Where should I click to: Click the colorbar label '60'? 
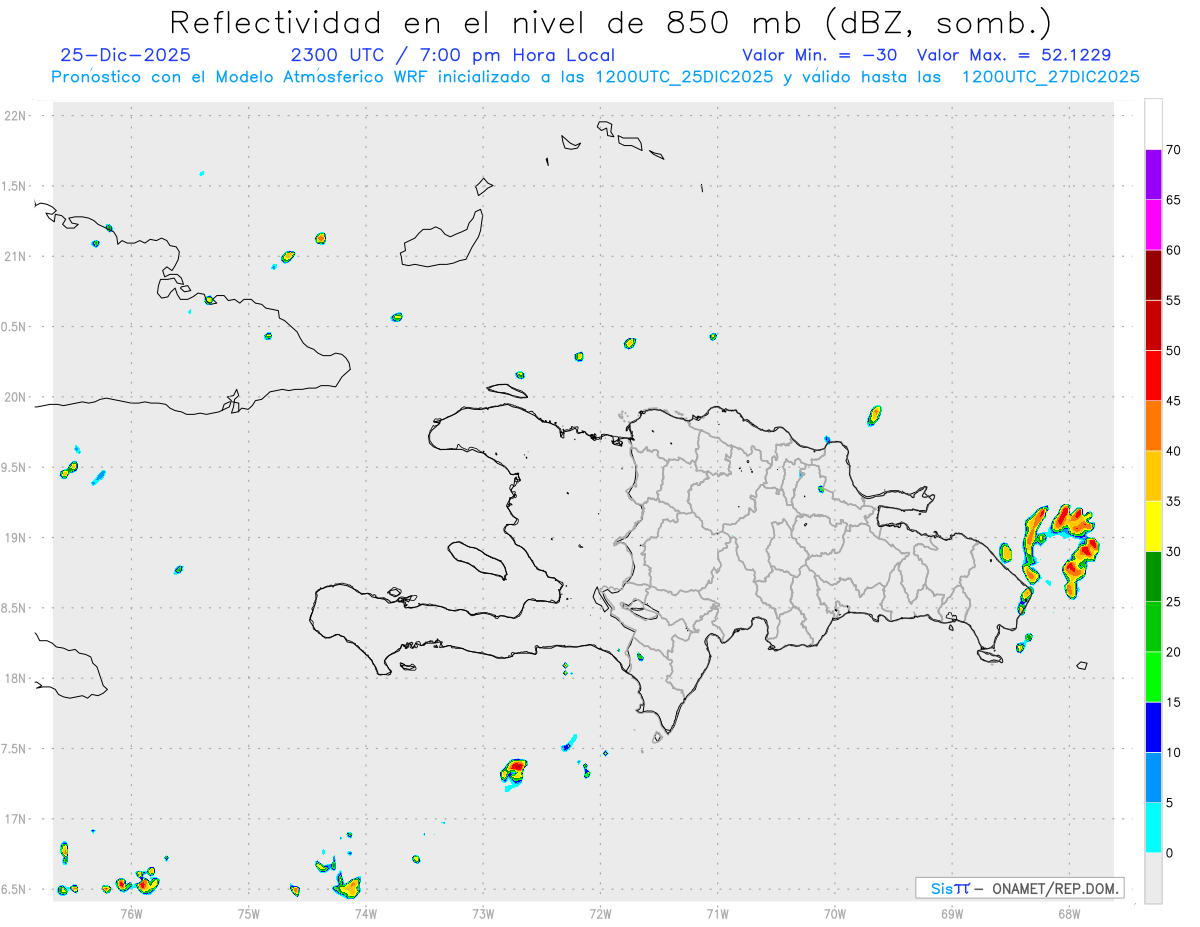(x=1174, y=250)
